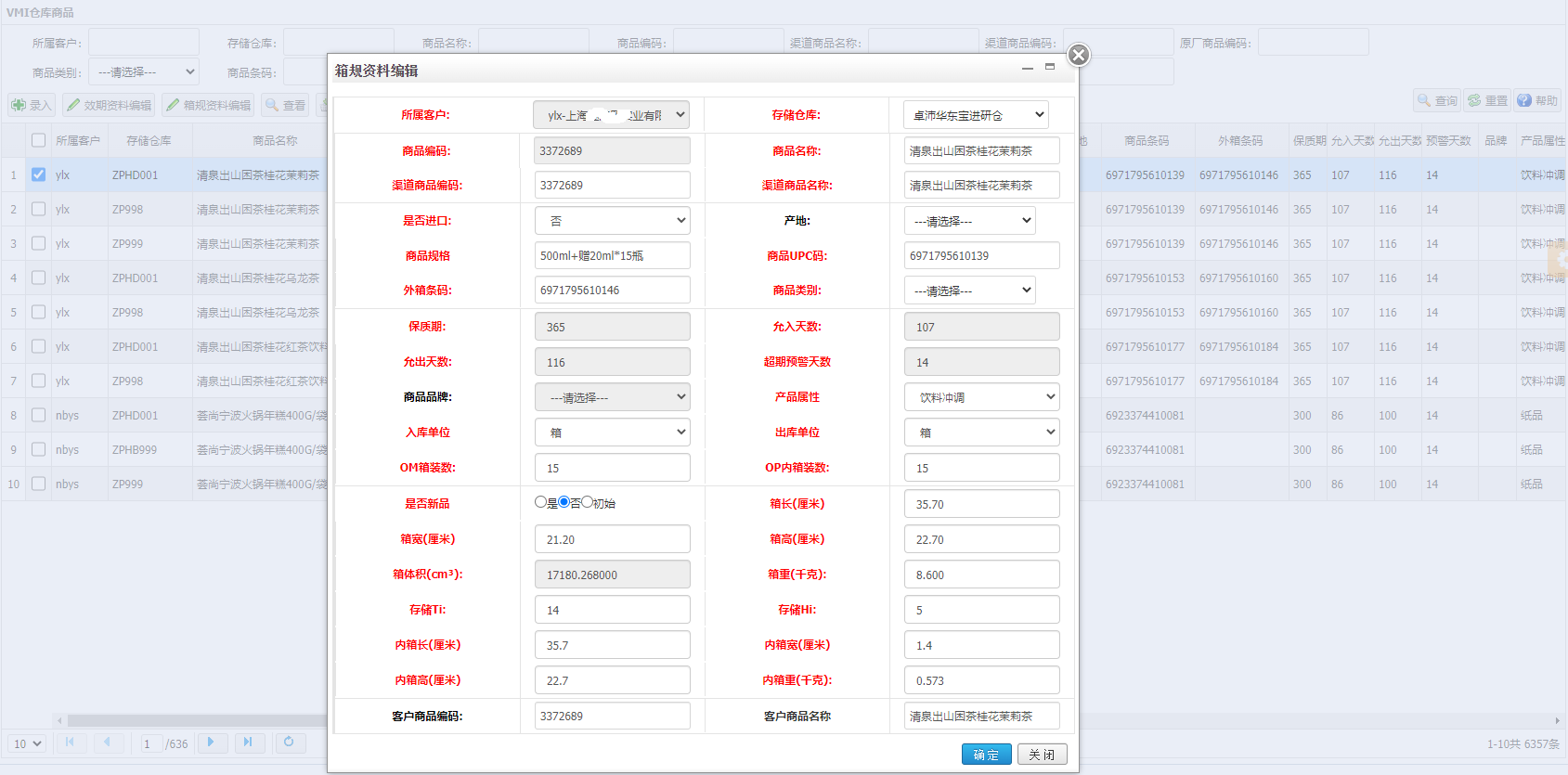Edit the 箱高(厘米) field
Screen dimensions: 1568x775
click(x=981, y=539)
